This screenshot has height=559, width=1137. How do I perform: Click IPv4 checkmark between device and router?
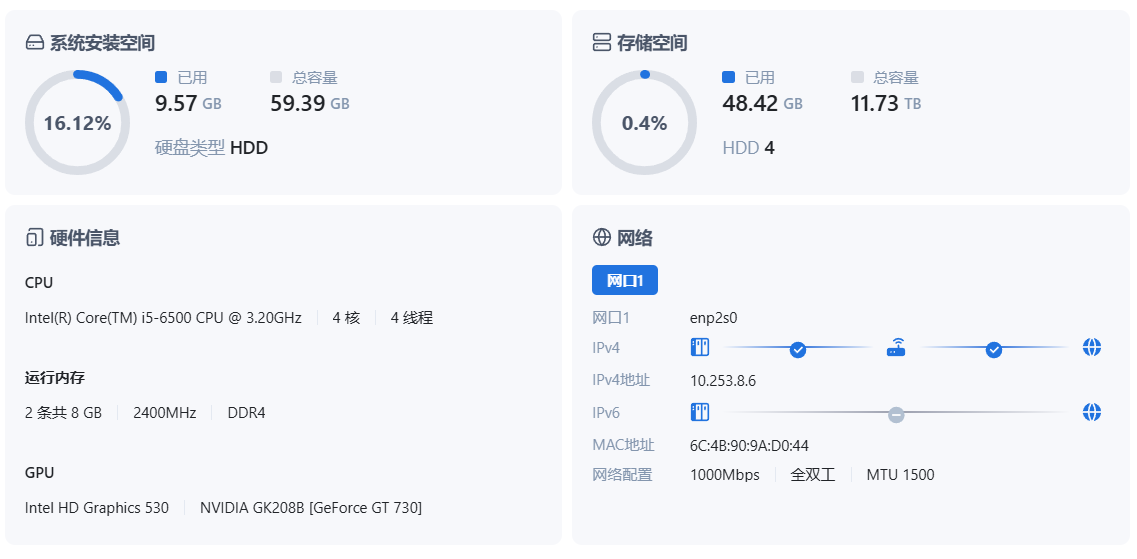798,349
